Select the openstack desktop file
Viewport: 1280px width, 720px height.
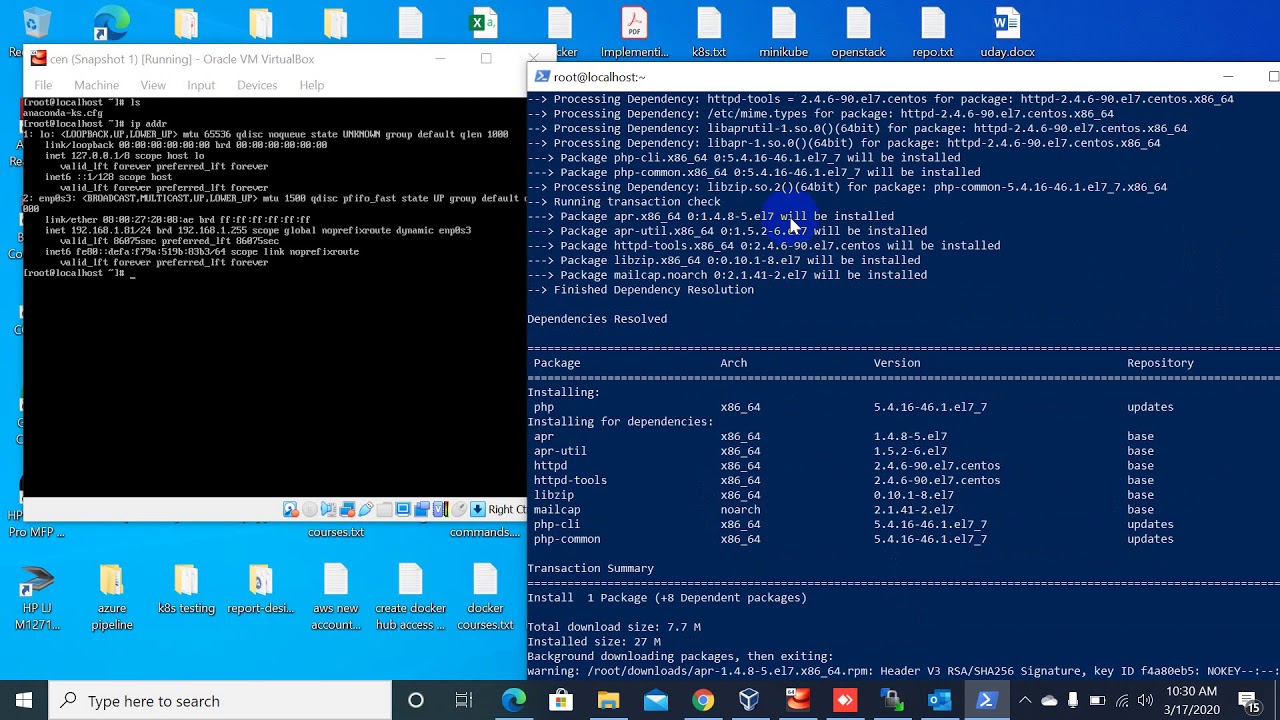click(858, 32)
